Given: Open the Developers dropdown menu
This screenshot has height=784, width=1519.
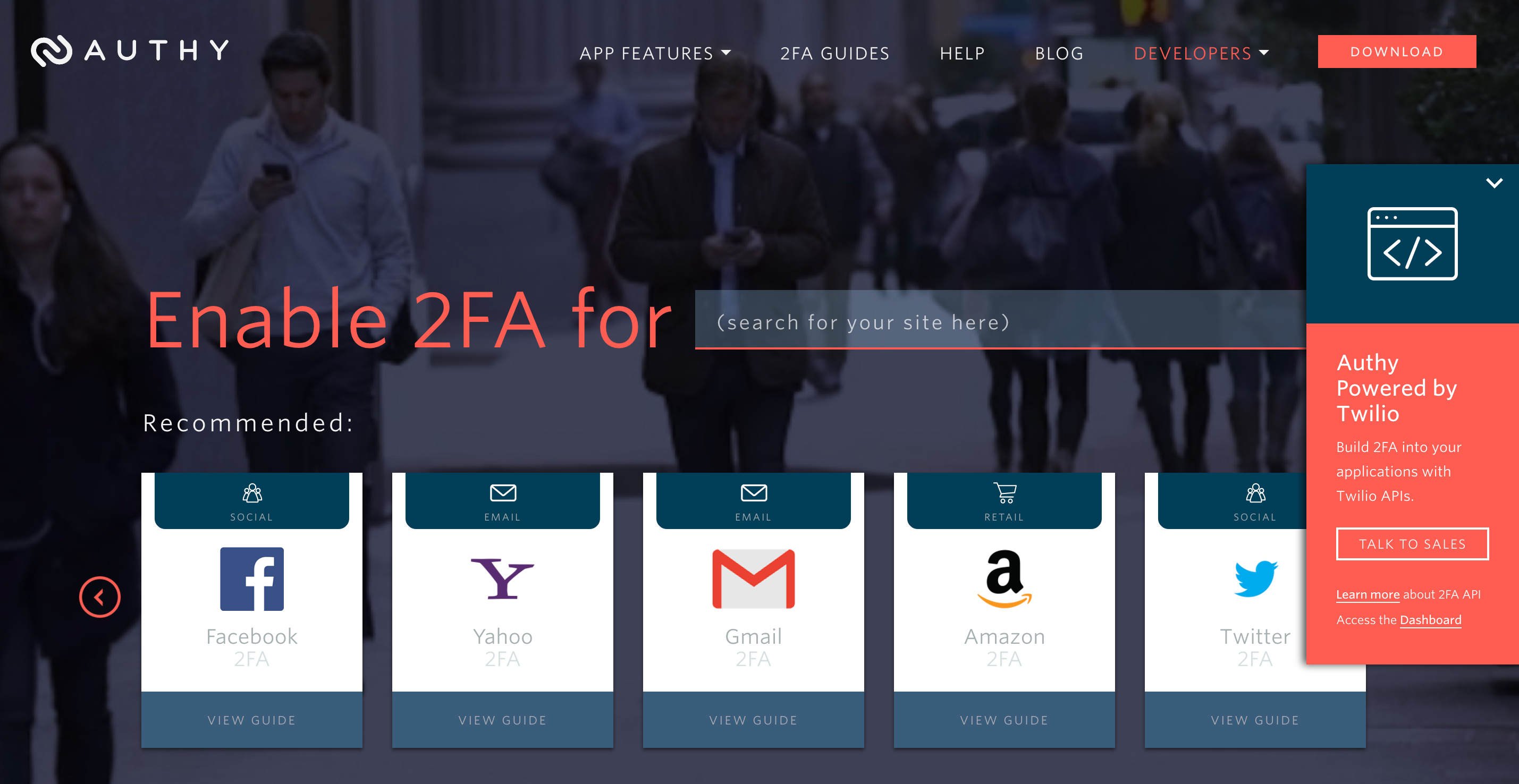Looking at the screenshot, I should pyautogui.click(x=1201, y=53).
